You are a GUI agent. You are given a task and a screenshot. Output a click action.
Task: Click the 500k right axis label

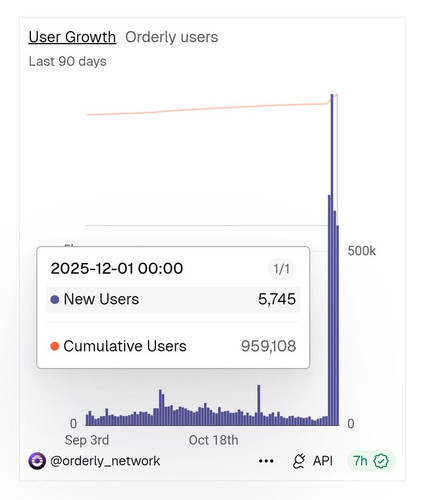point(362,251)
